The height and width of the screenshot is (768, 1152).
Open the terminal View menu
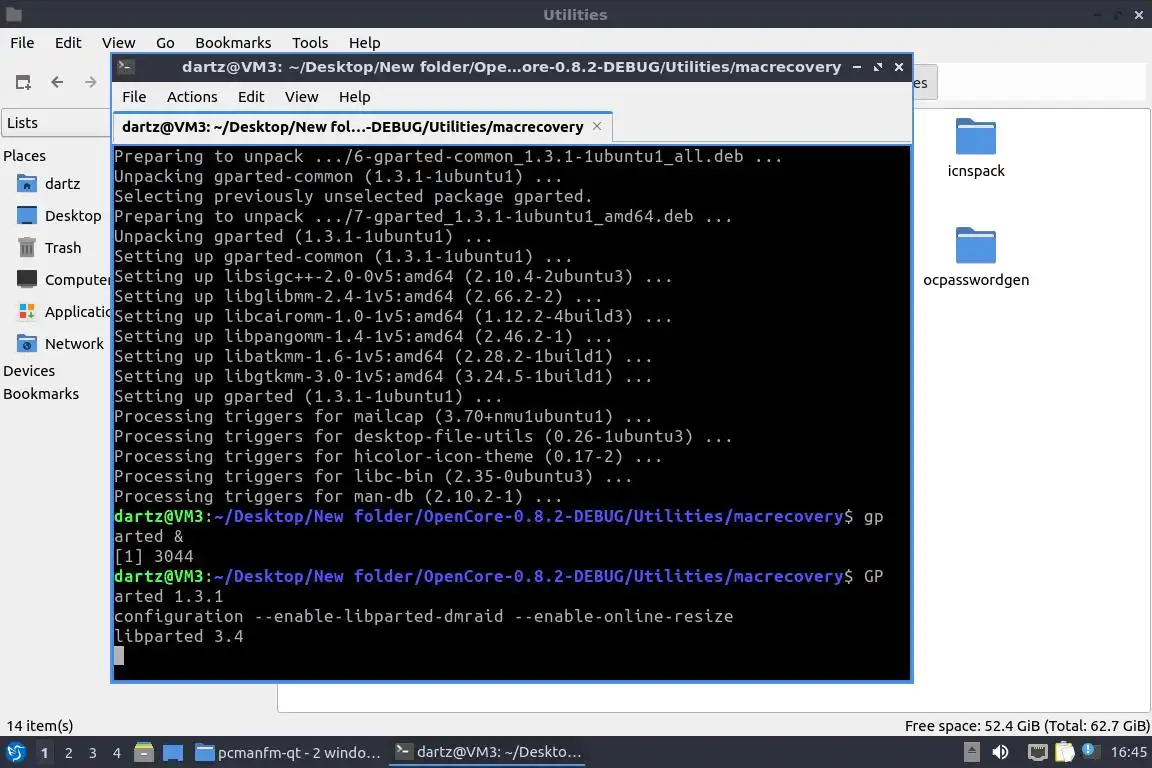click(301, 97)
